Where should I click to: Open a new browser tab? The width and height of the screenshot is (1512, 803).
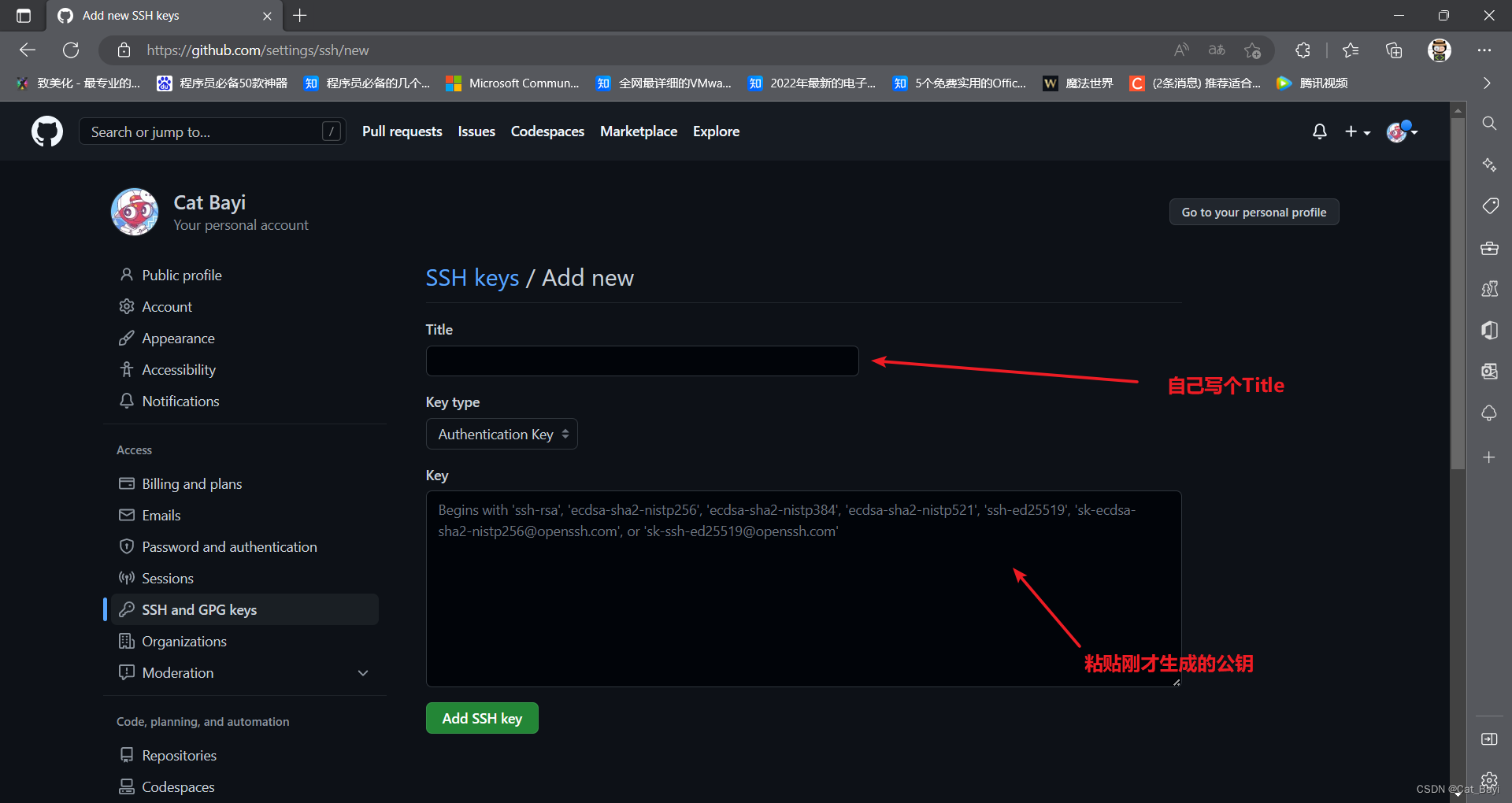300,16
